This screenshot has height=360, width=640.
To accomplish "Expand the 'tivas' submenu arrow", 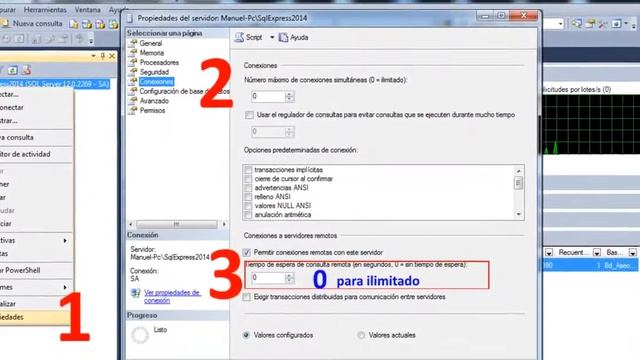I will pyautogui.click(x=65, y=240).
